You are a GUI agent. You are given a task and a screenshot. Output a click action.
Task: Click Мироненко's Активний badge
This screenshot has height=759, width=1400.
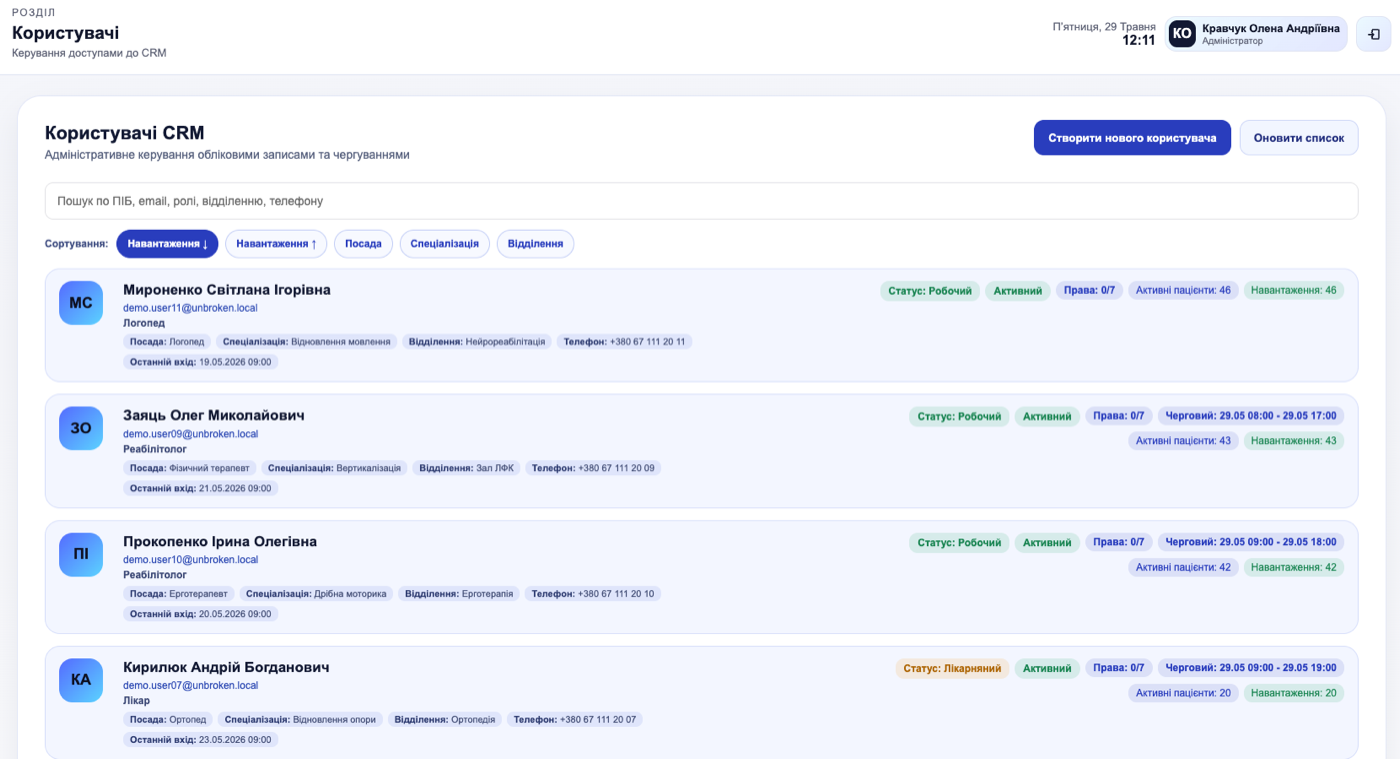pos(1018,291)
